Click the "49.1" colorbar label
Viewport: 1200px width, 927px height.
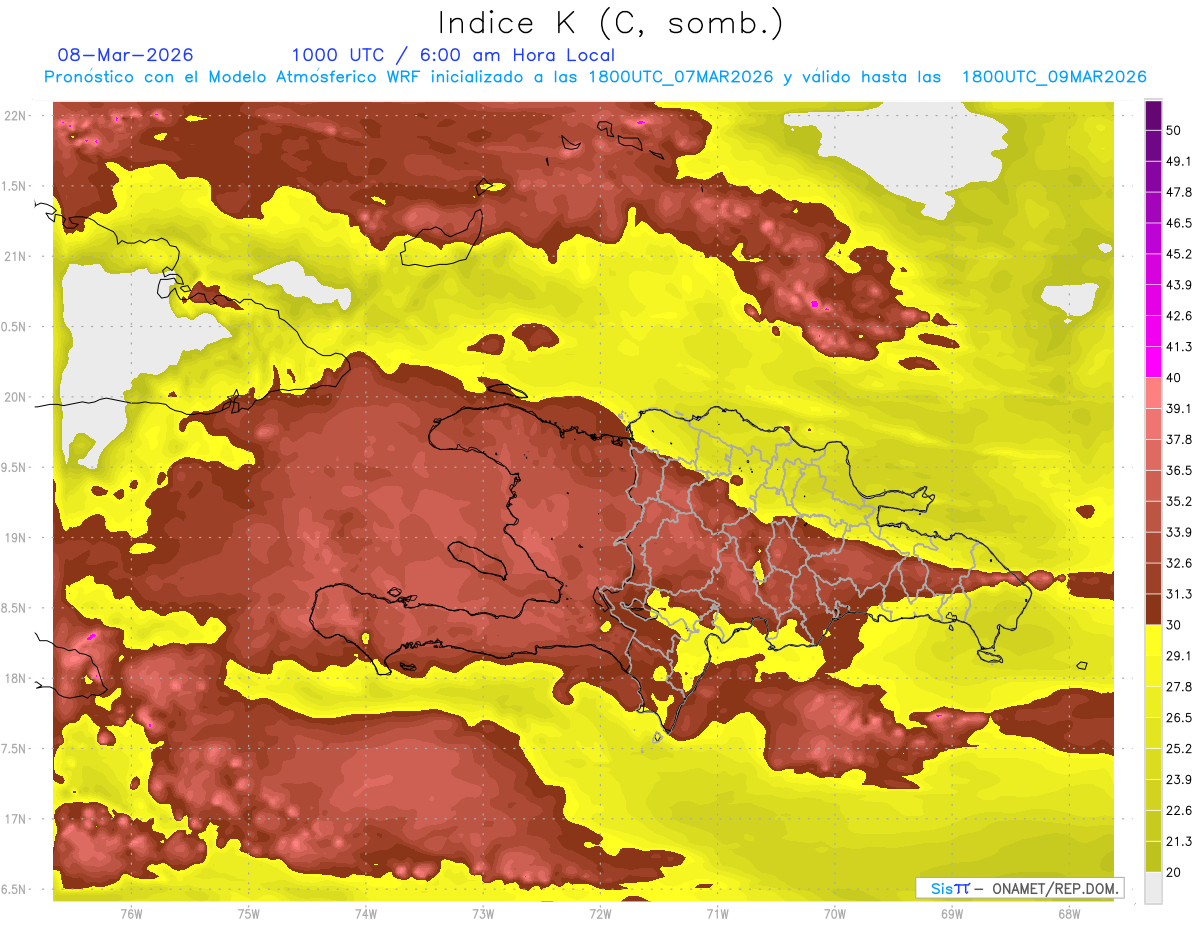[1179, 161]
